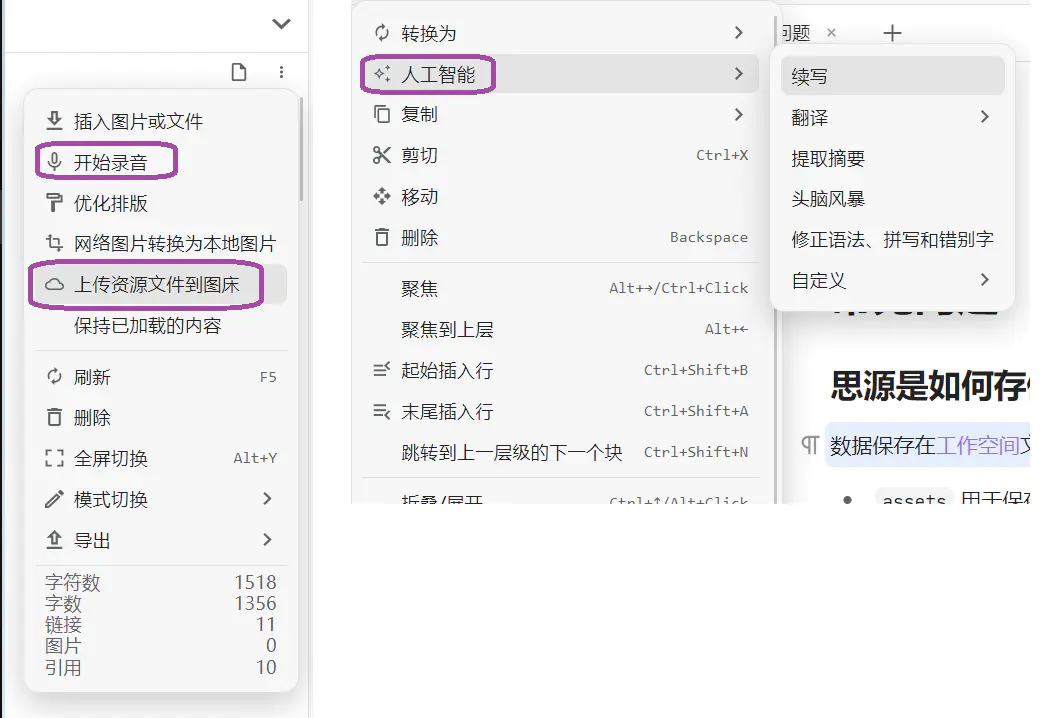Click the 字符数 1518 statistic row

(161, 582)
